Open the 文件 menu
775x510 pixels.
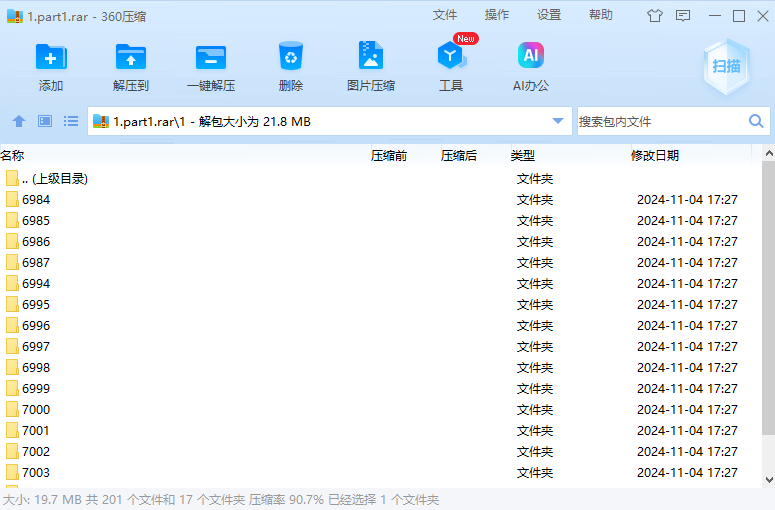click(x=444, y=15)
